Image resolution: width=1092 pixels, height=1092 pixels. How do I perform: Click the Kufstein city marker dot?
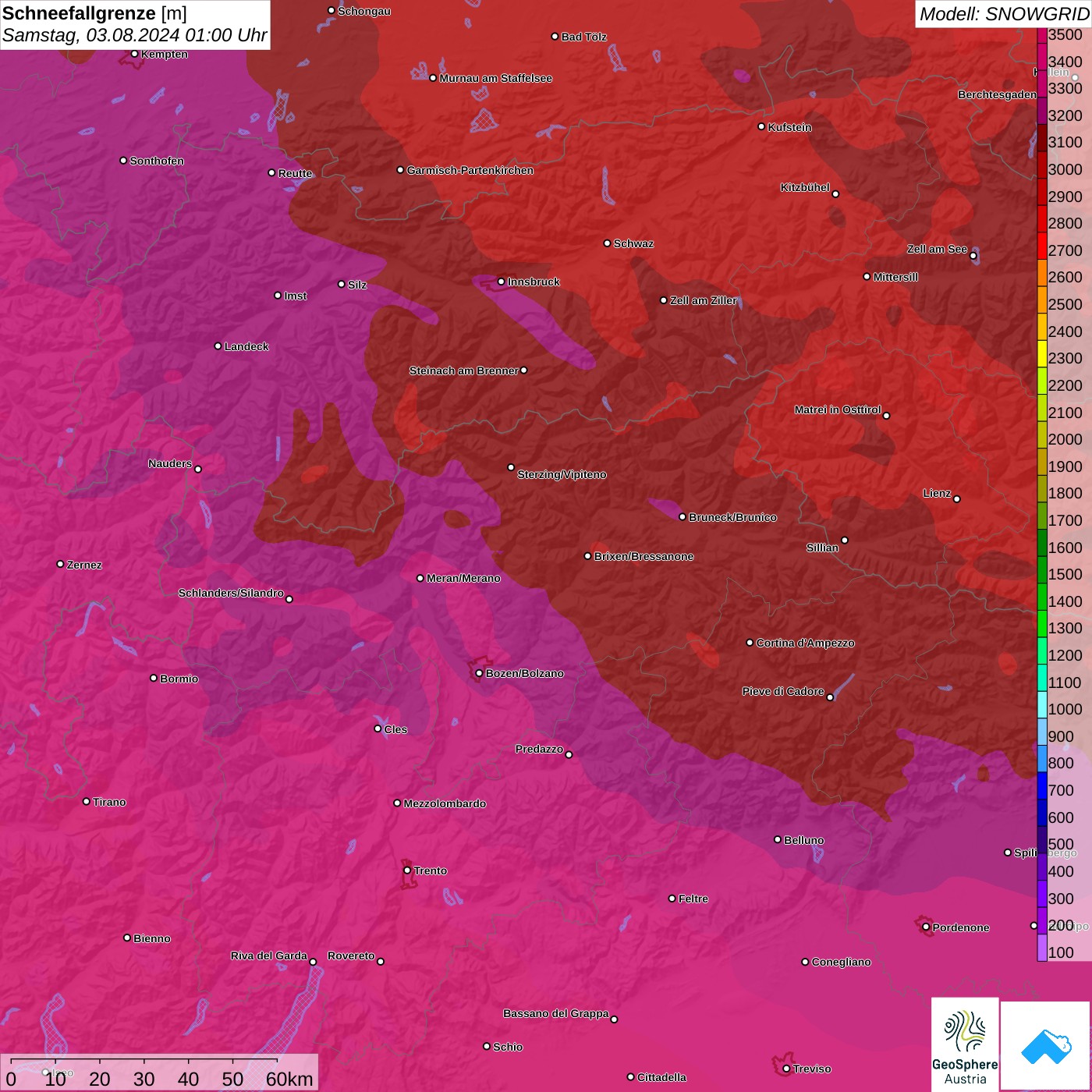click(761, 126)
